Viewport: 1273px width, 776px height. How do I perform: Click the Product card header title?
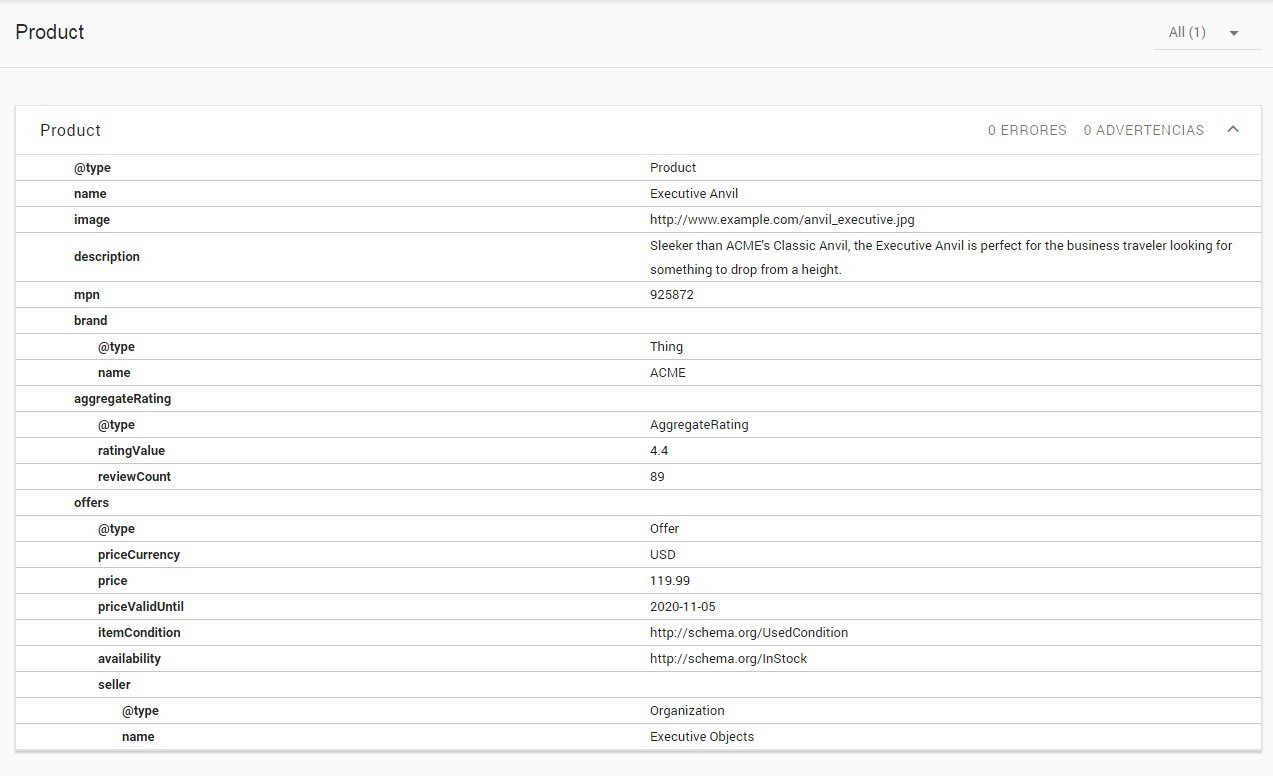click(70, 130)
